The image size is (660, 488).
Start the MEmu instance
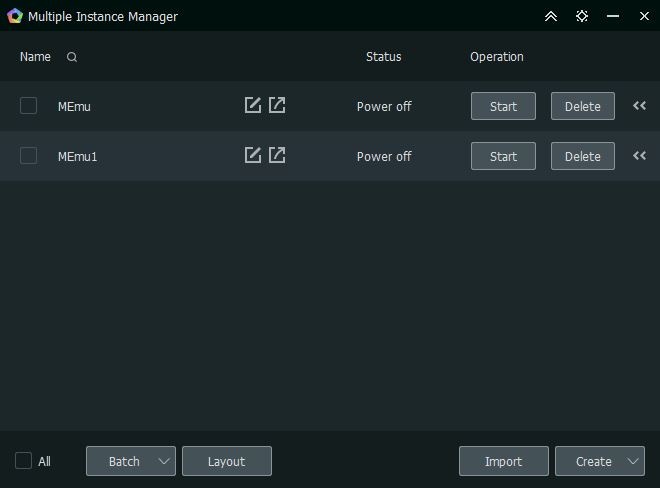point(503,106)
